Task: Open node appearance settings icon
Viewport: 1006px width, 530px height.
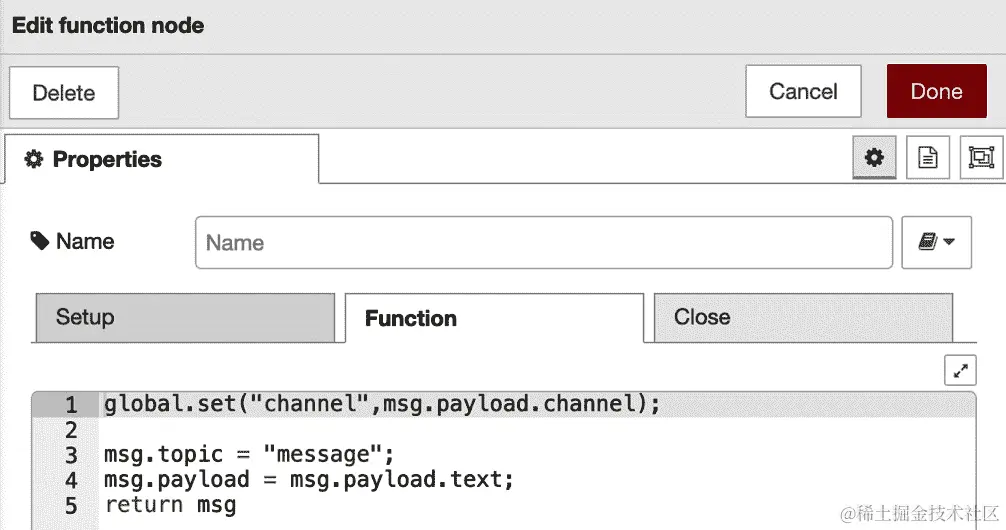Action: point(981,157)
